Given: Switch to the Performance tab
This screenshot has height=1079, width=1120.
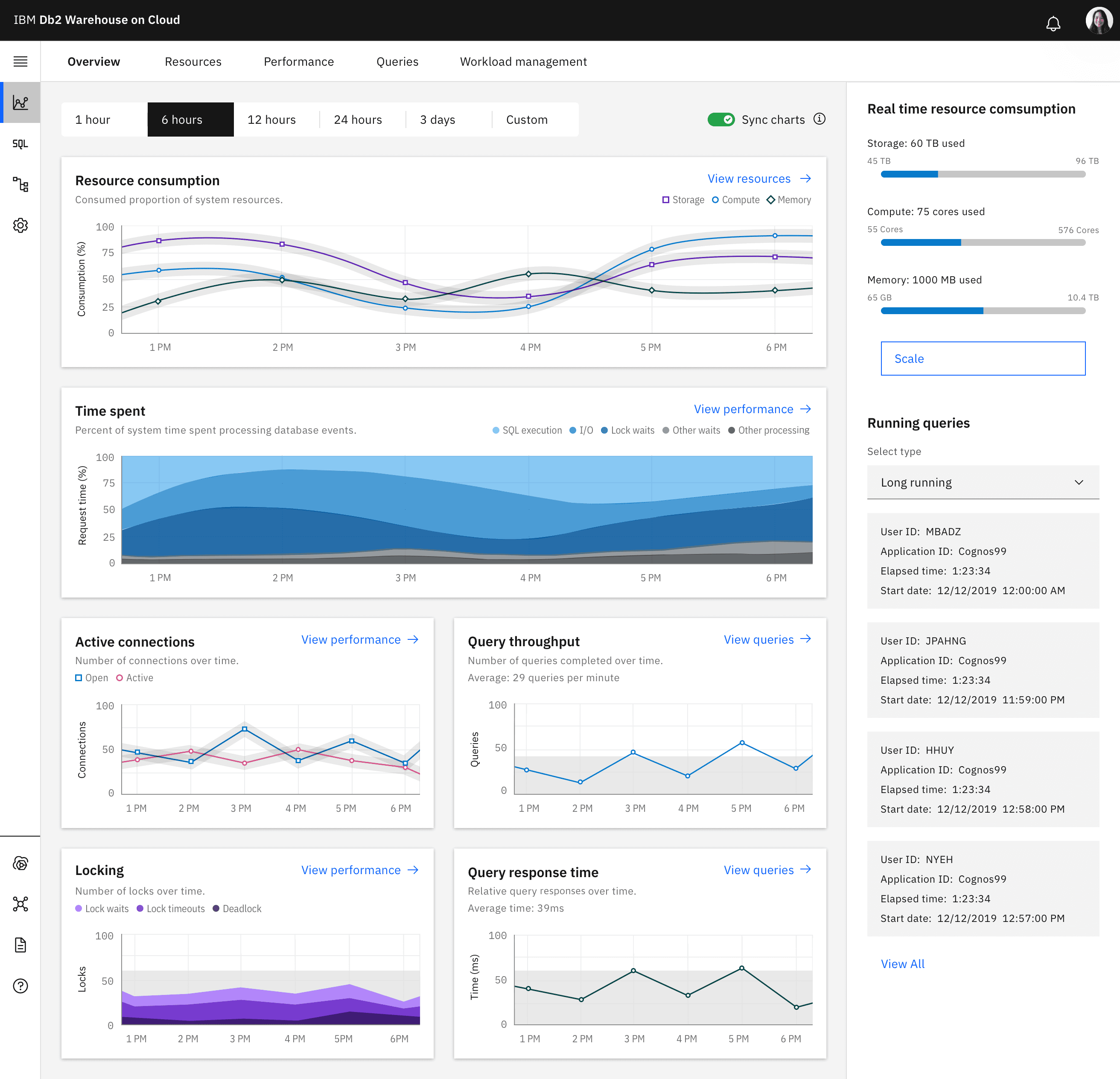Looking at the screenshot, I should [x=298, y=62].
